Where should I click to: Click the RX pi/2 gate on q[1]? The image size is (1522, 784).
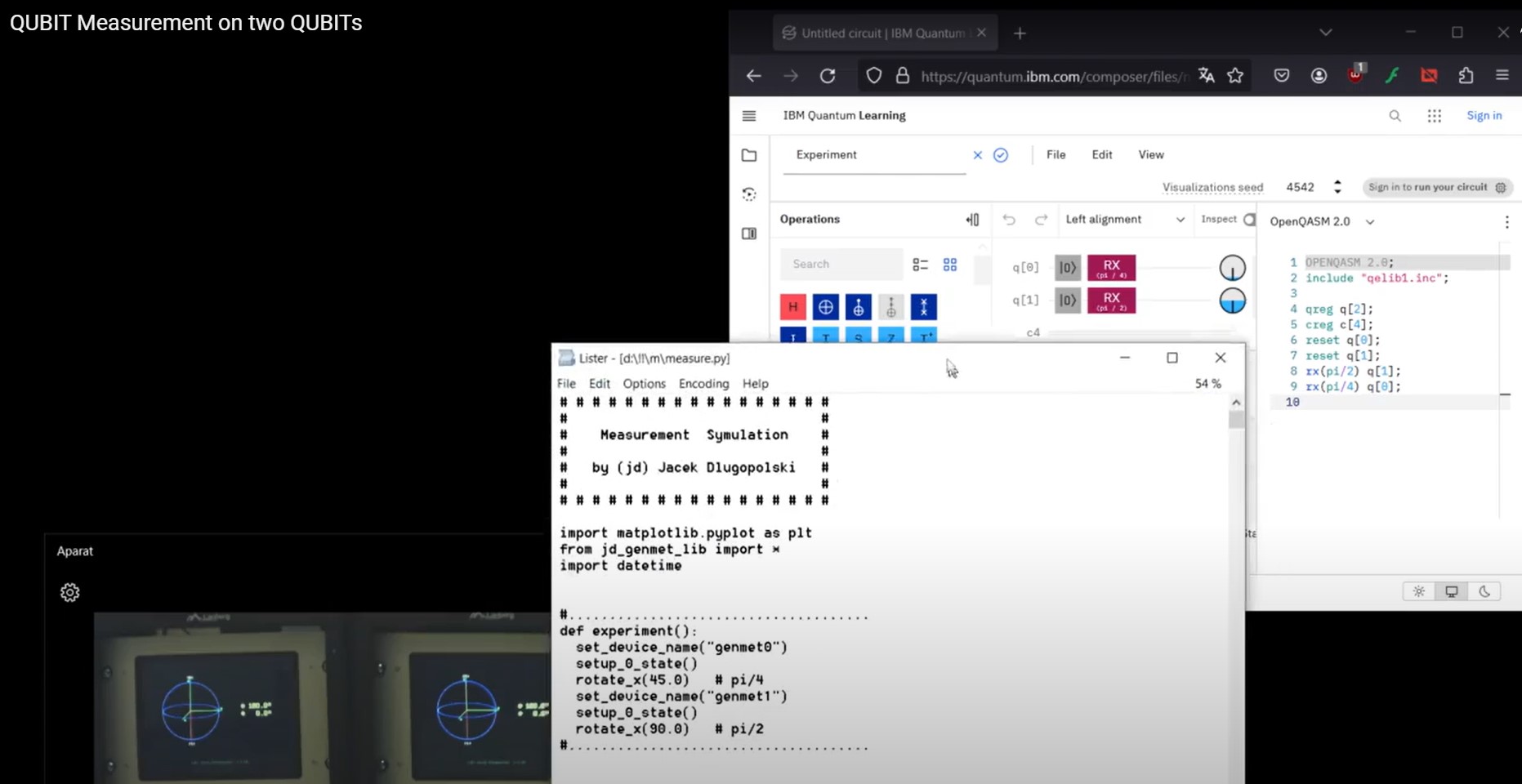coord(1111,301)
